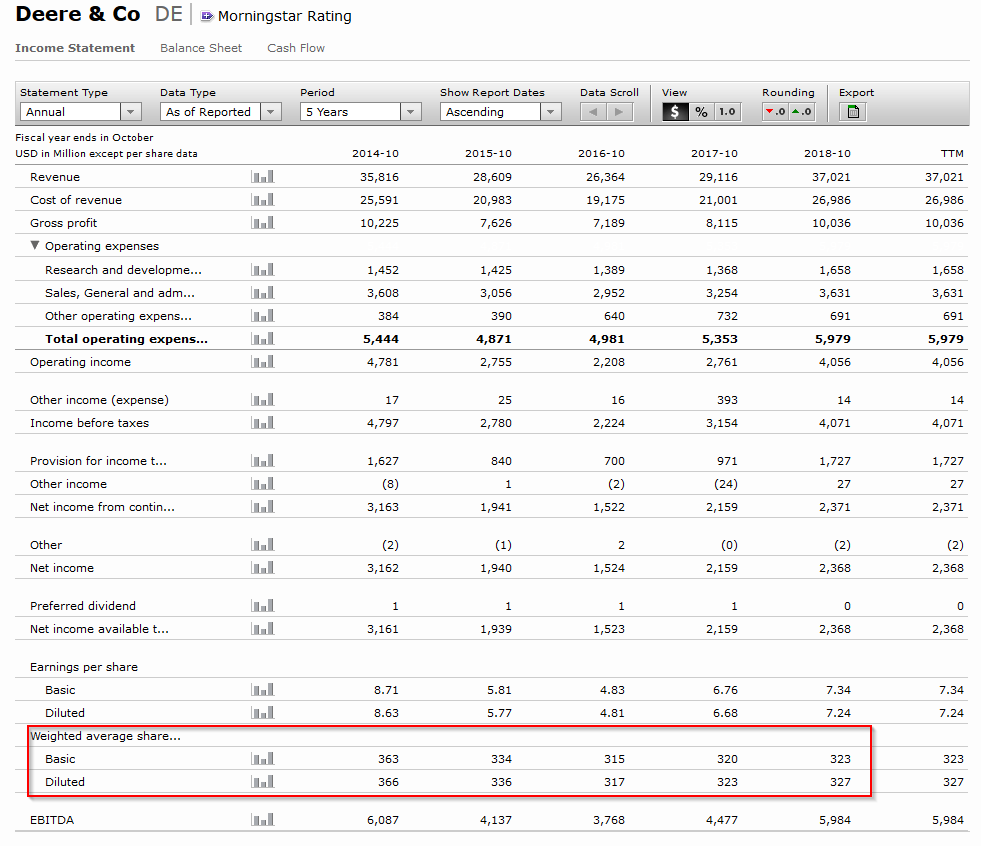Click the Morningstar Rating link
This screenshot has width=981, height=846.
(285, 16)
